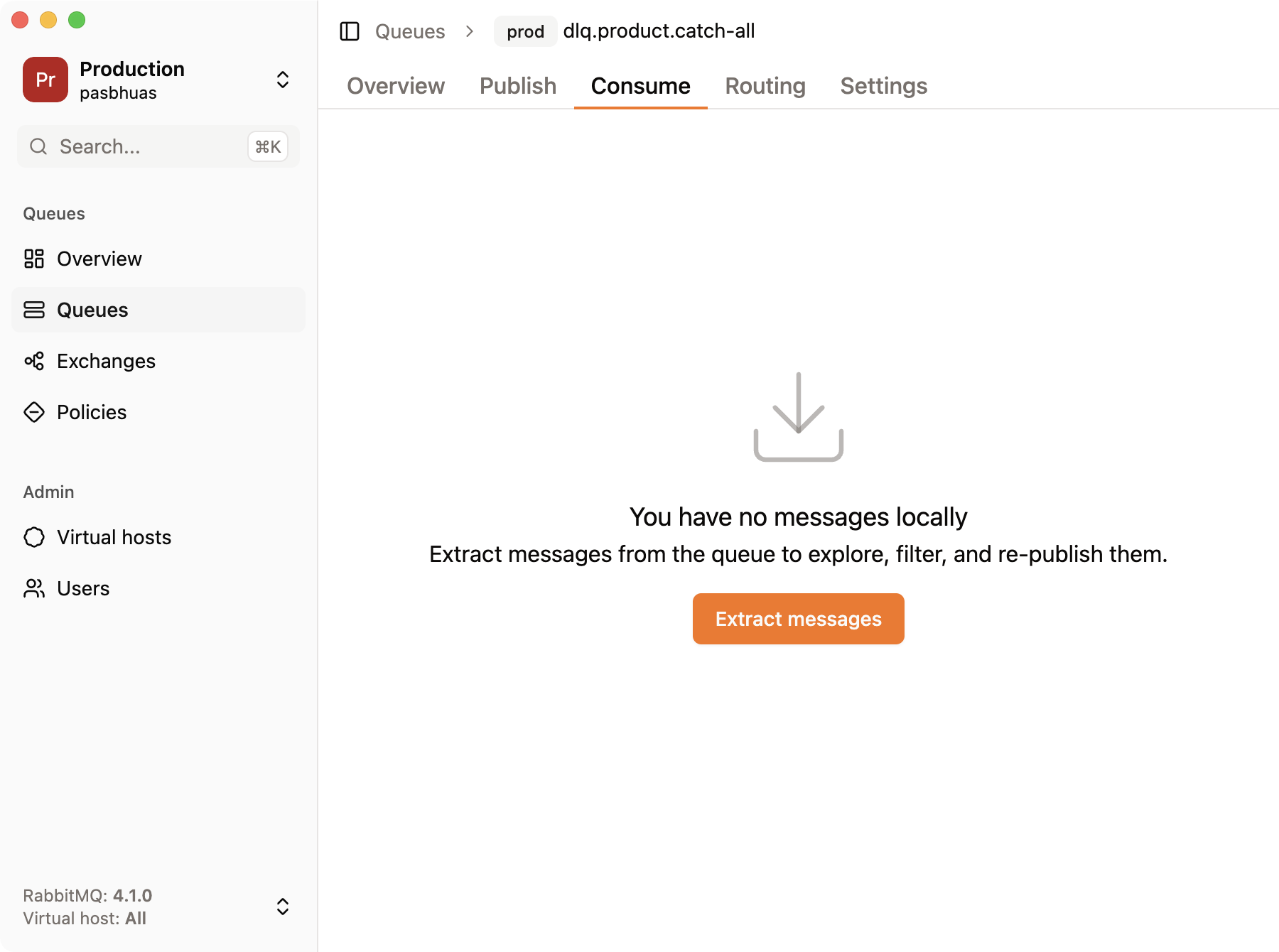Image resolution: width=1279 pixels, height=952 pixels.
Task: Click the Policies diamond icon
Action: pos(34,412)
